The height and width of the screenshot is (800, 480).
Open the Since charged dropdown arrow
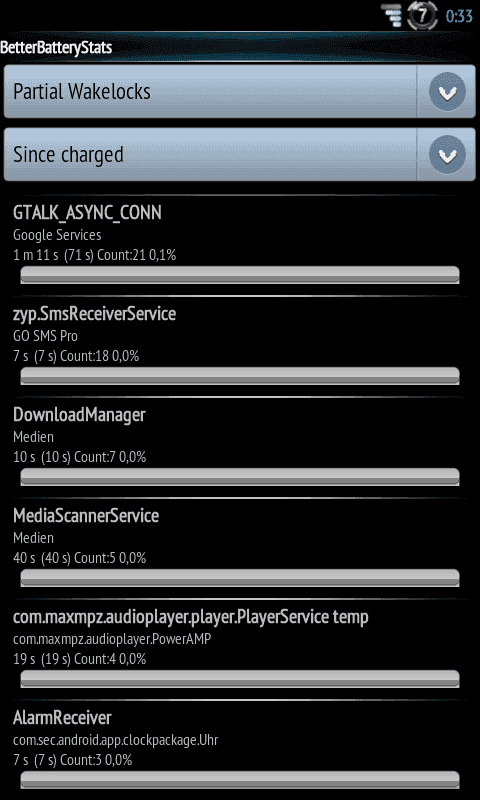coord(447,155)
